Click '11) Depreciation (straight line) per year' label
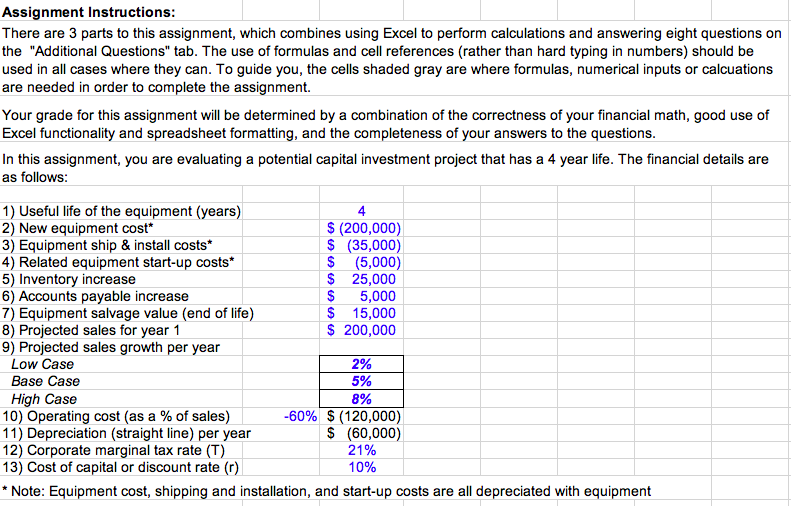This screenshot has width=791, height=506. tap(126, 433)
